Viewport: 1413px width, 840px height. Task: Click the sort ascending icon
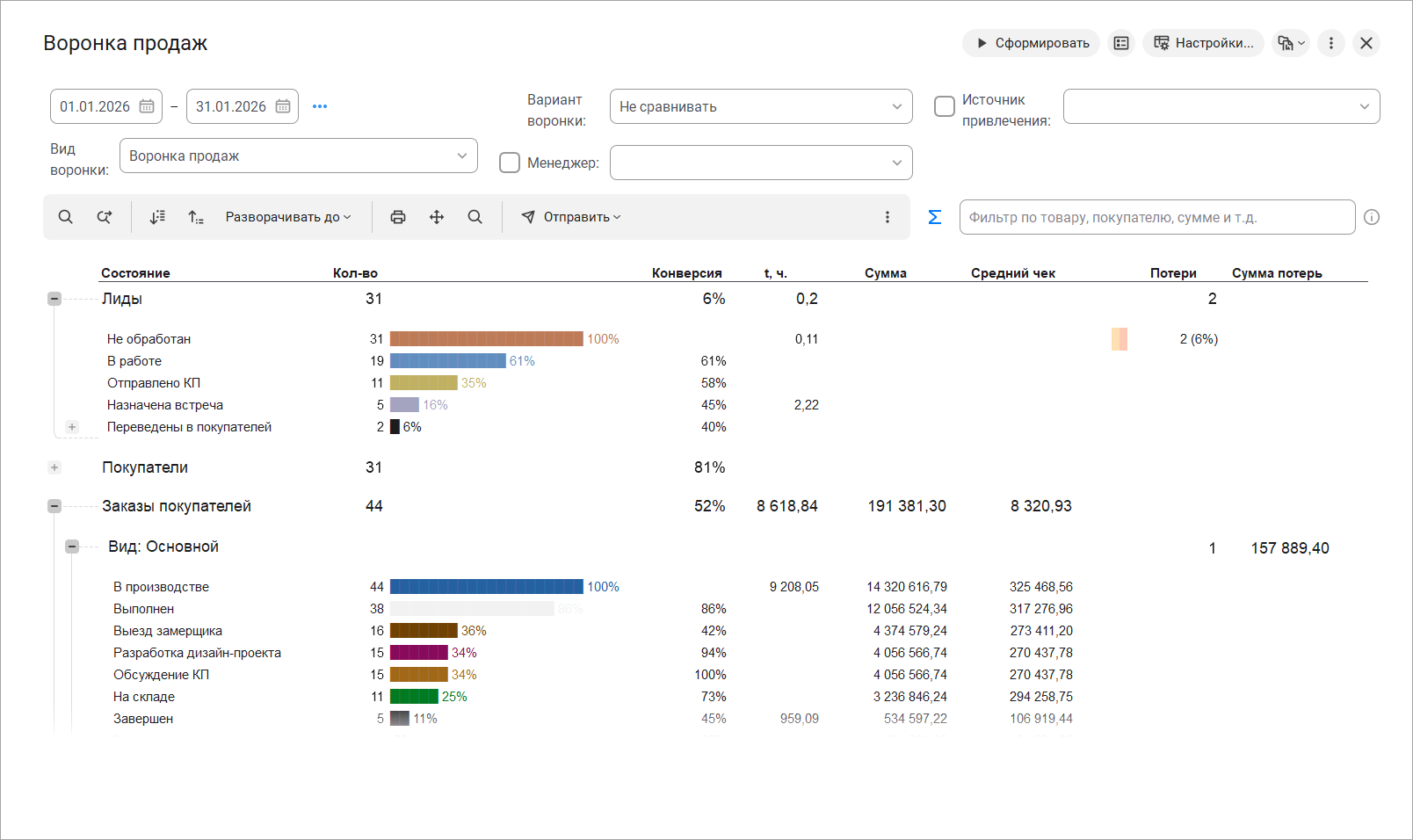[196, 217]
